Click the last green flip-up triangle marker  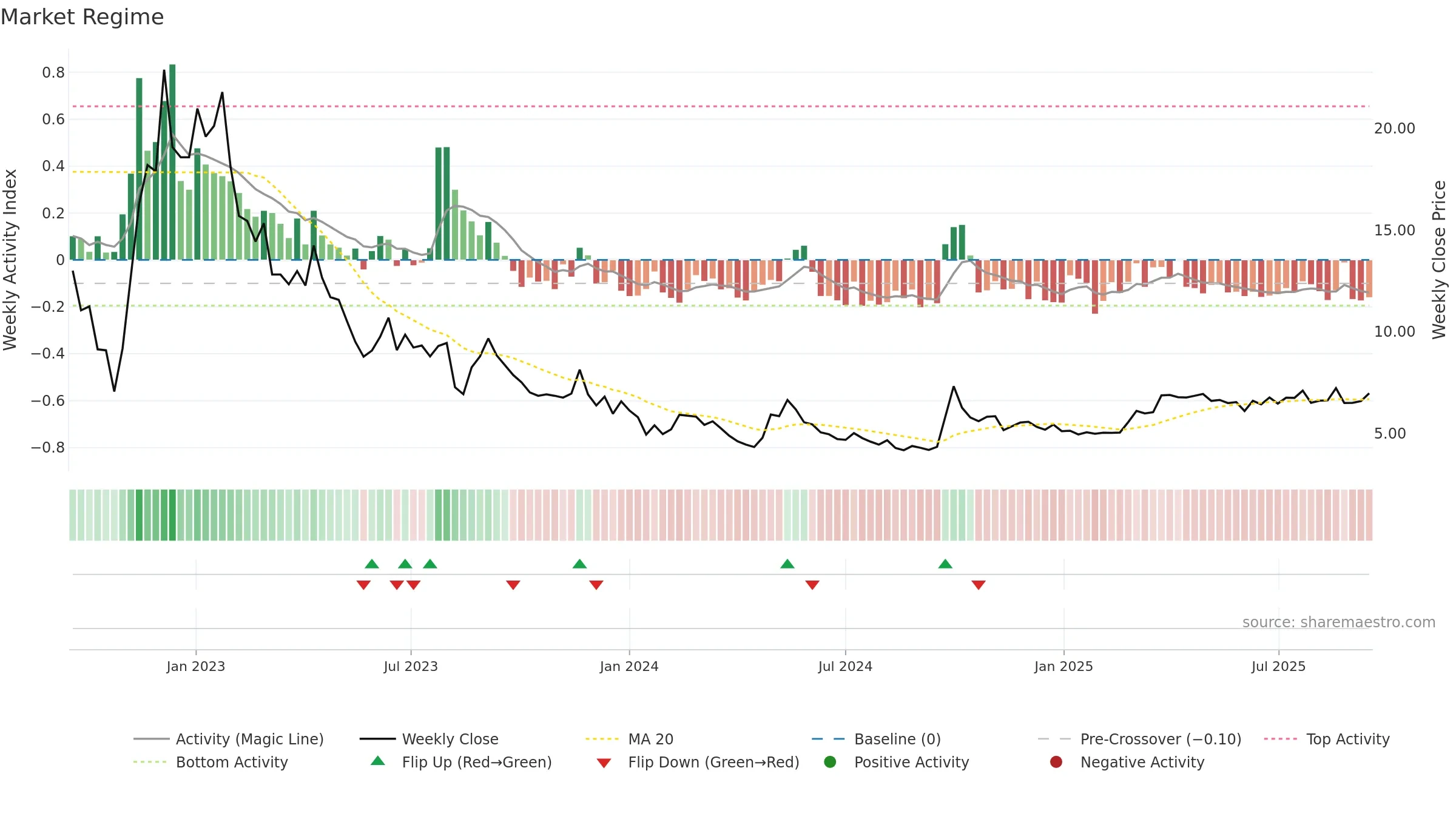tap(945, 564)
